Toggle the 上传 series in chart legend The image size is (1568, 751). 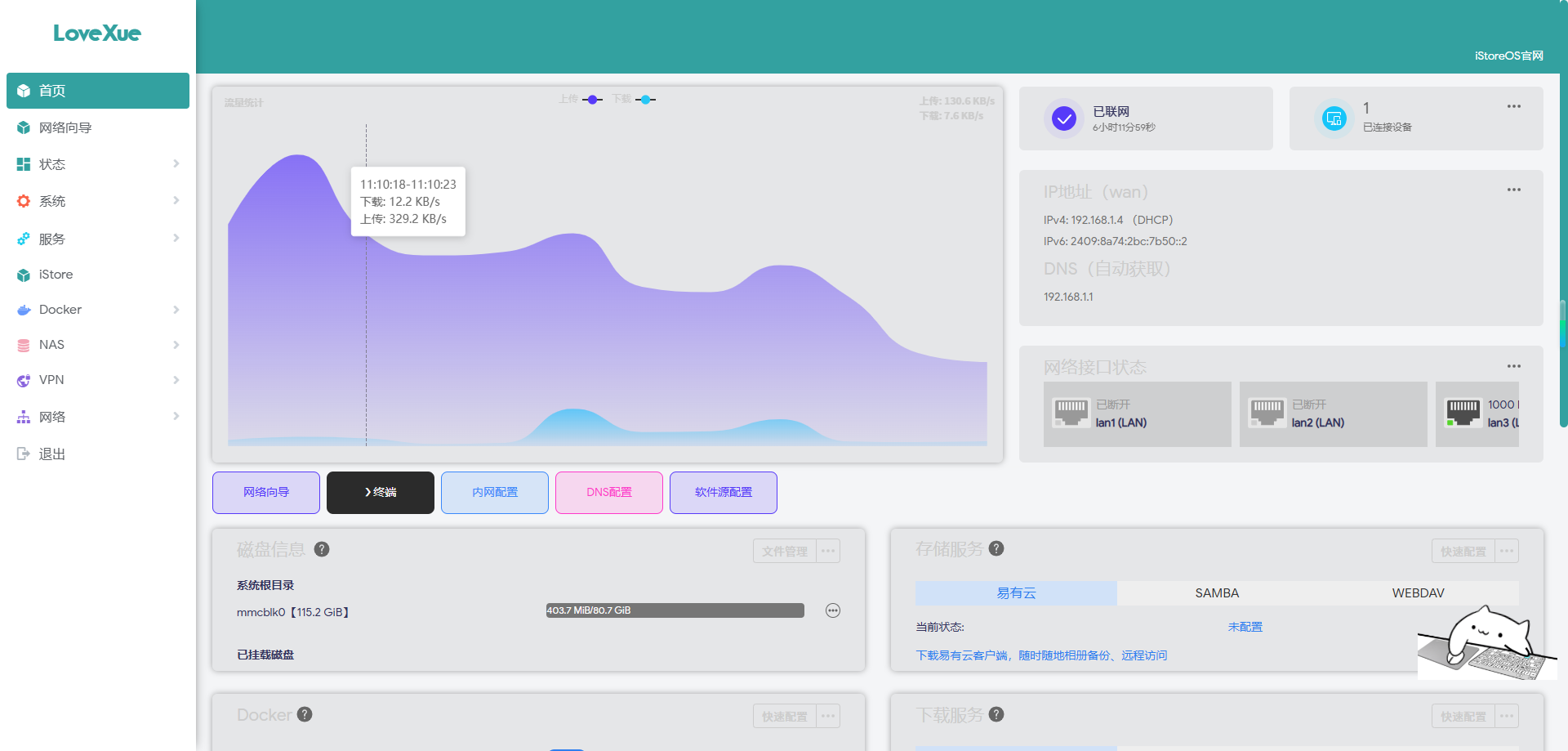coord(581,99)
